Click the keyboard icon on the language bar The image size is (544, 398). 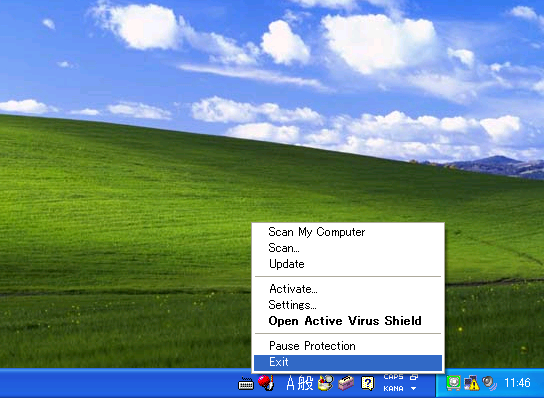(x=246, y=384)
